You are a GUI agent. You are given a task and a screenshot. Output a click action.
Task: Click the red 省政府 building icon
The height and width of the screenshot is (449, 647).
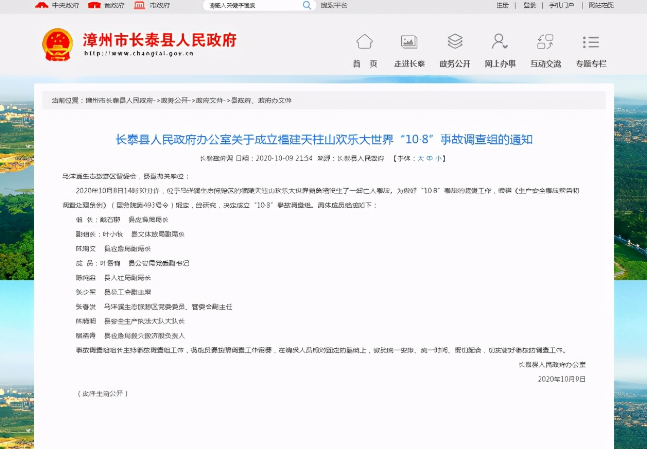[94, 5]
